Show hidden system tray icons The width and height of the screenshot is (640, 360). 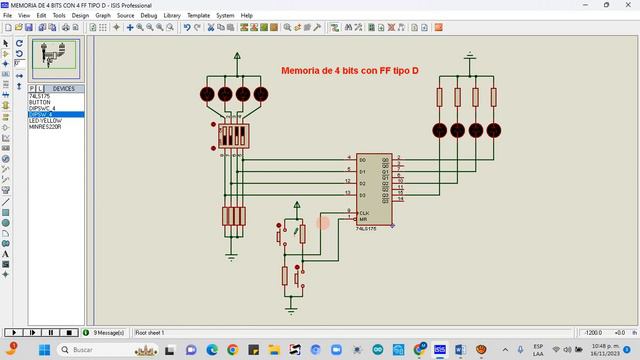pyautogui.click(x=505, y=350)
